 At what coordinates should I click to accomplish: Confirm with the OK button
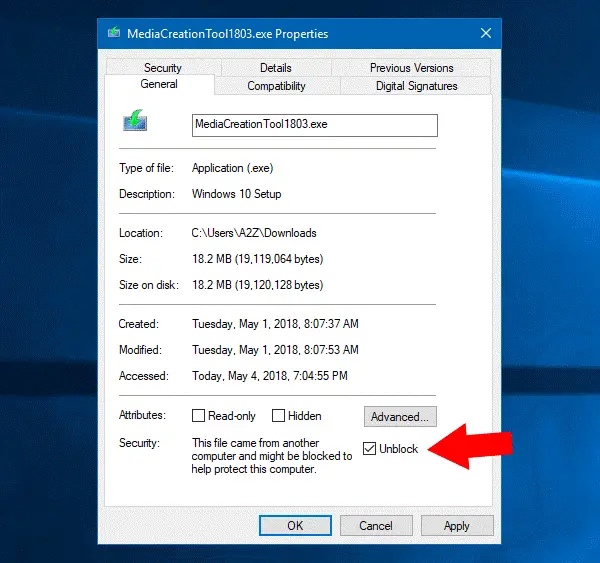pos(295,525)
